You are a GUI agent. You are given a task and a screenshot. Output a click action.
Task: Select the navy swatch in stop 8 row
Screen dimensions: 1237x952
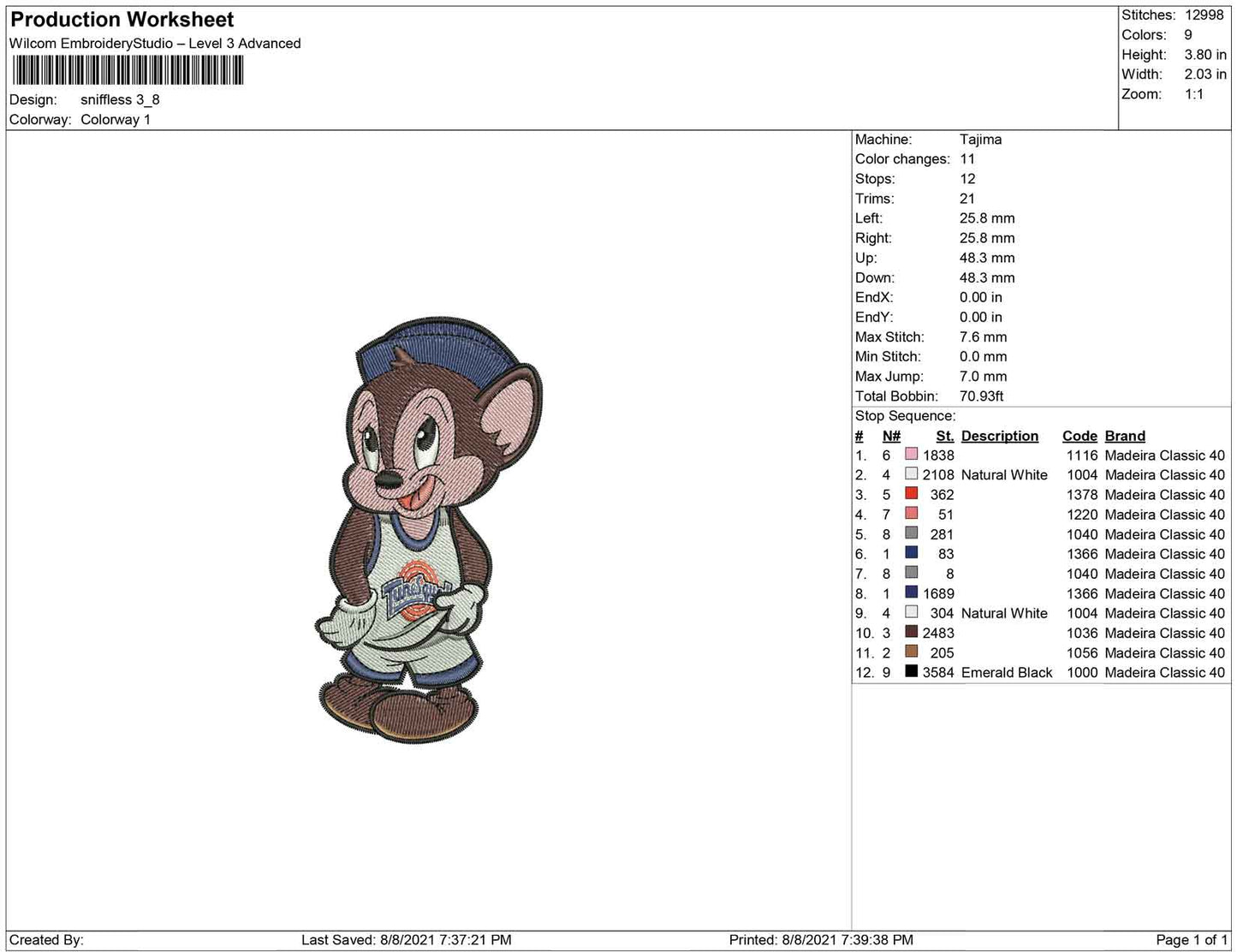pyautogui.click(x=911, y=592)
